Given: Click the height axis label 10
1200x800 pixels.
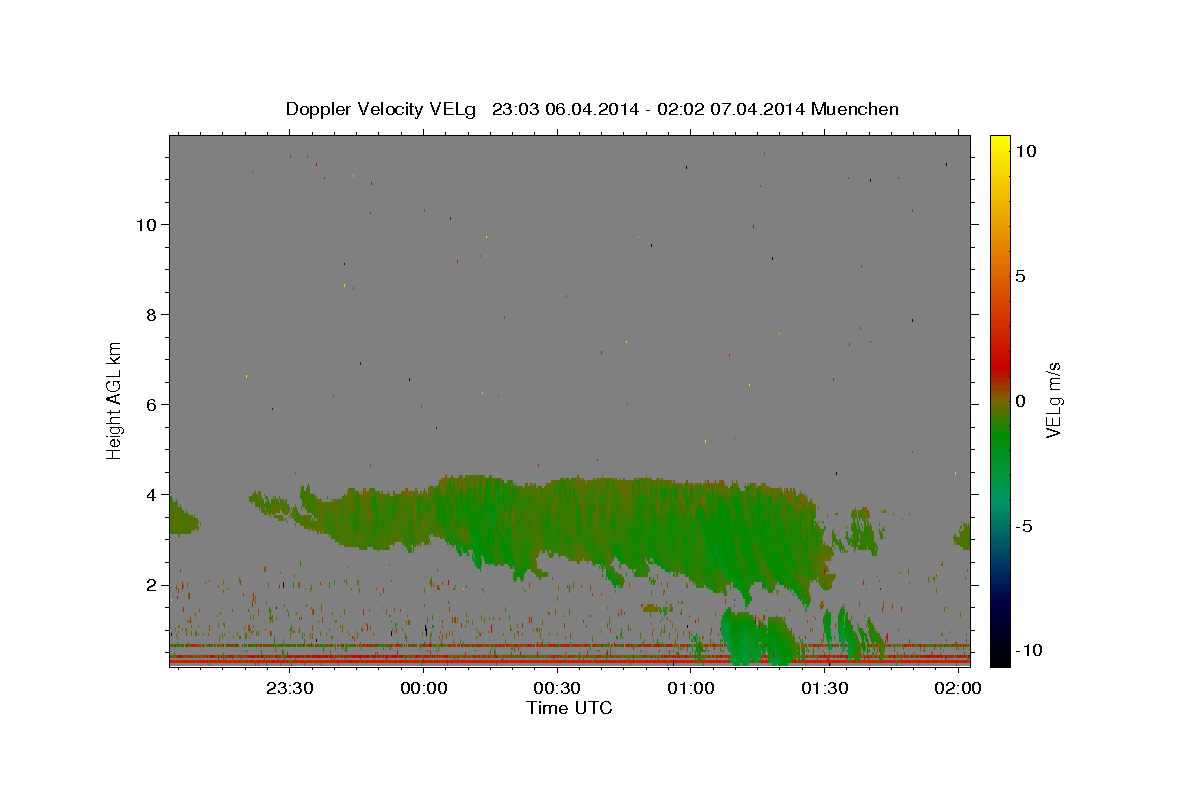Looking at the screenshot, I should pyautogui.click(x=145, y=224).
